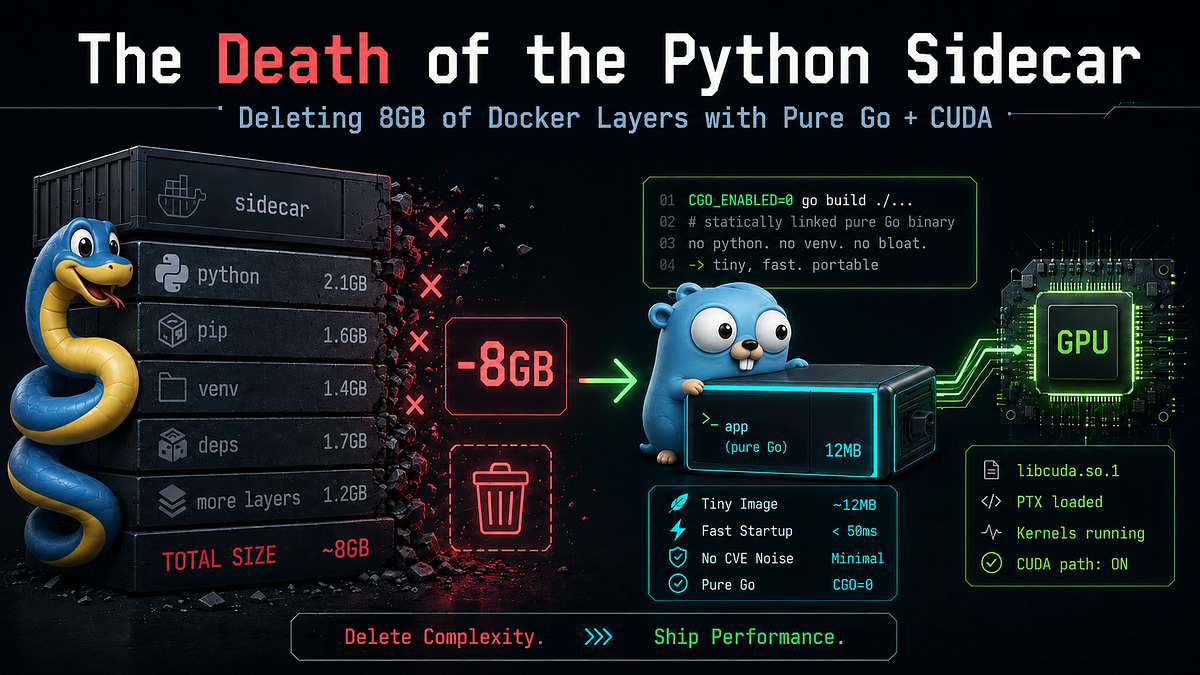Click the file icon beside libcuda.so.1

pos(991,469)
